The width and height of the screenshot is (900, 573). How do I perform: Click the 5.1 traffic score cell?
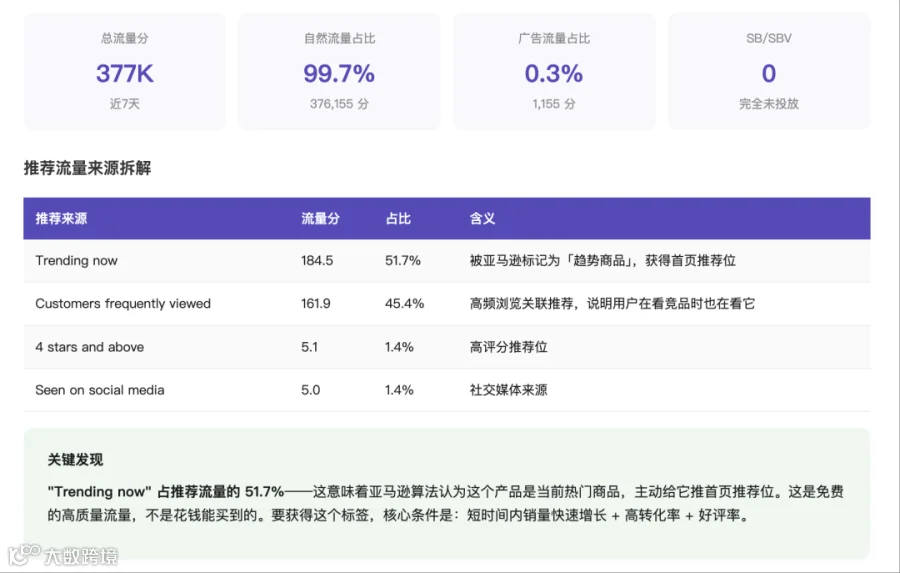tap(309, 347)
